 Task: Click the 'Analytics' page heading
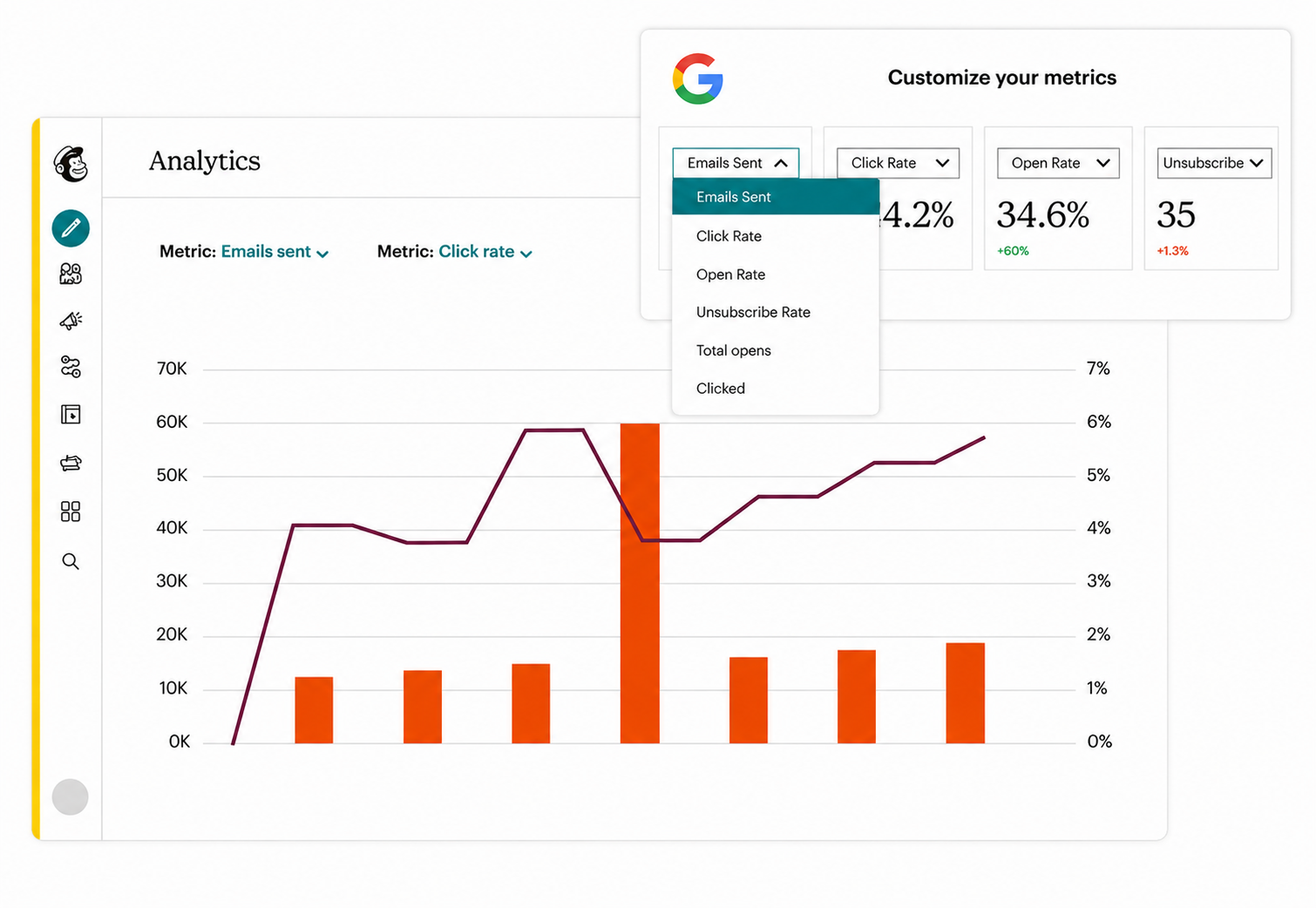point(205,161)
